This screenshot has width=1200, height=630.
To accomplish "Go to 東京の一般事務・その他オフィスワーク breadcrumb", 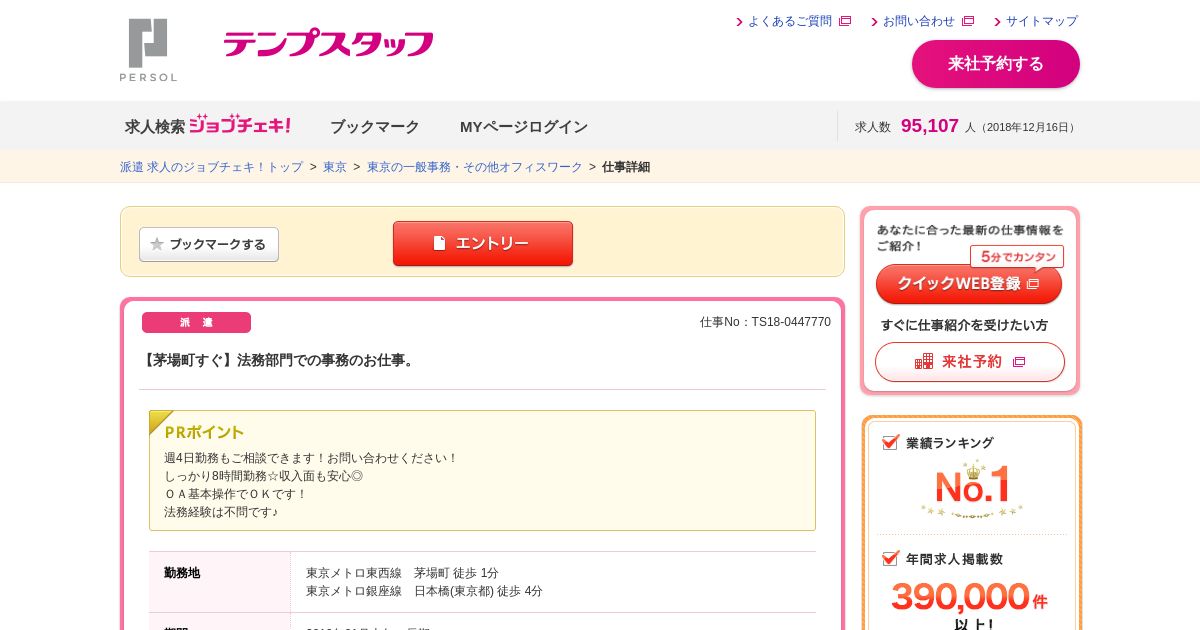I will coord(474,167).
